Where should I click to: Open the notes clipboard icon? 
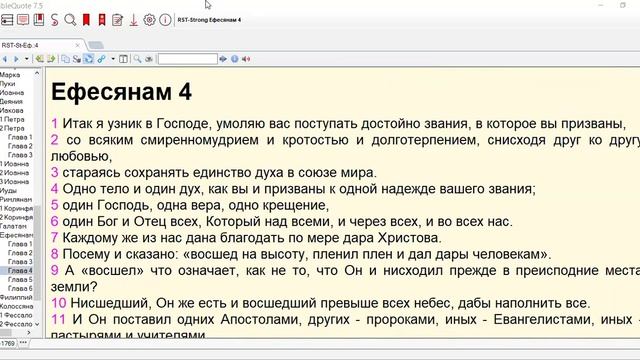[118, 20]
